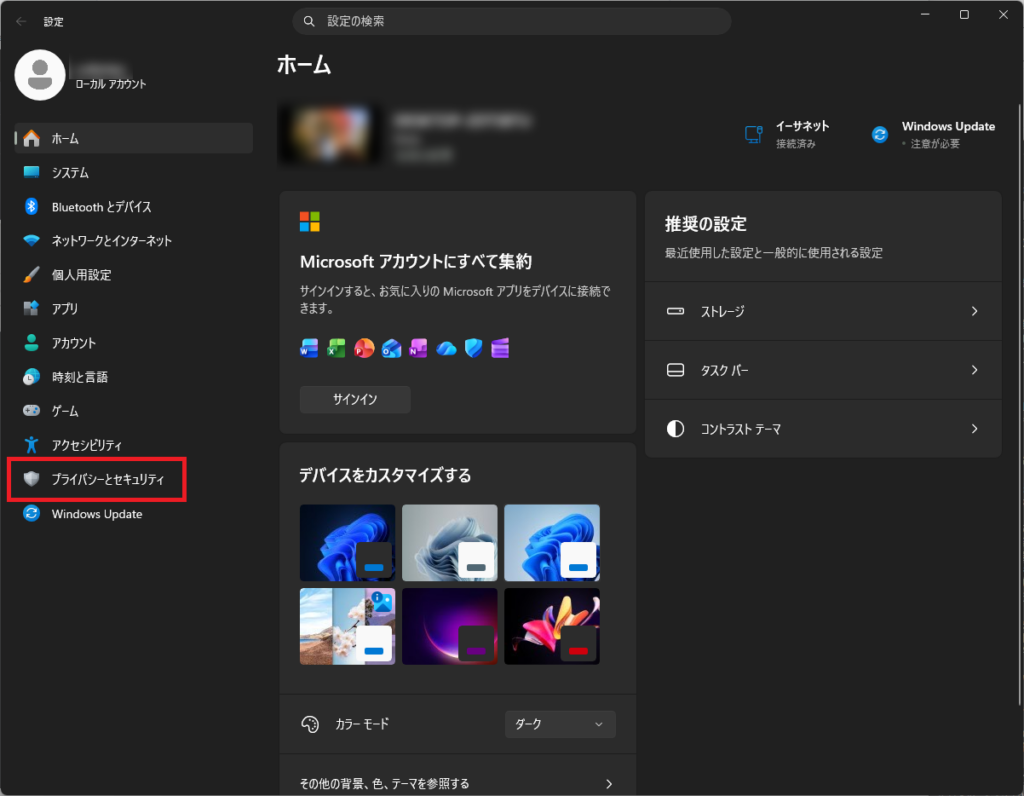Screen dimensions: 1024x796
Task: Choose the pink flower dark theme thumbnail
Action: (552, 626)
